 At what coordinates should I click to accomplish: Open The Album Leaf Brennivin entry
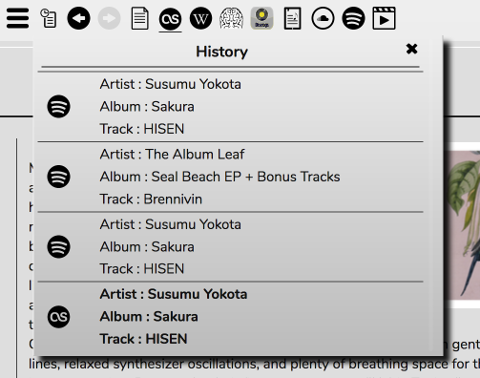click(230, 177)
